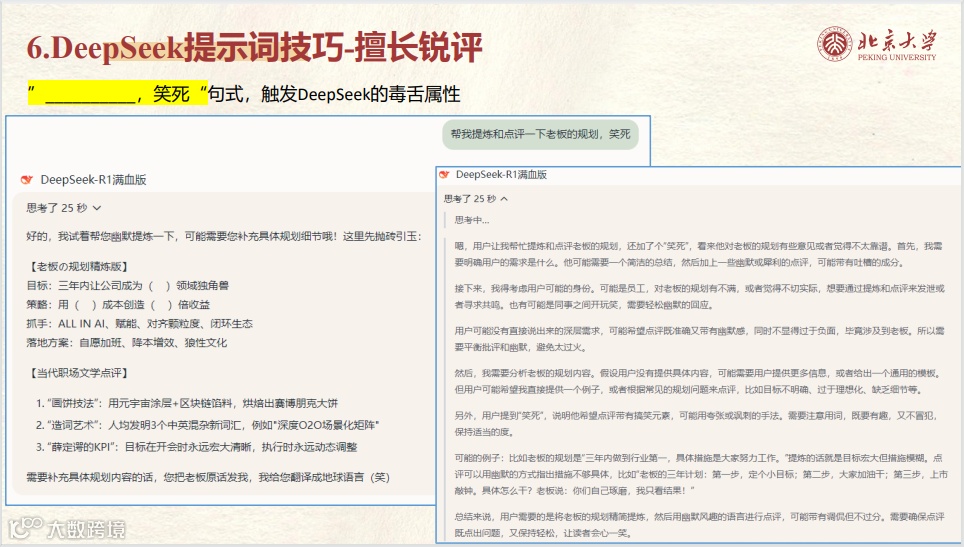Expand the left "思考了 25 秒" thinking chevron
964x547 pixels.
[97, 208]
